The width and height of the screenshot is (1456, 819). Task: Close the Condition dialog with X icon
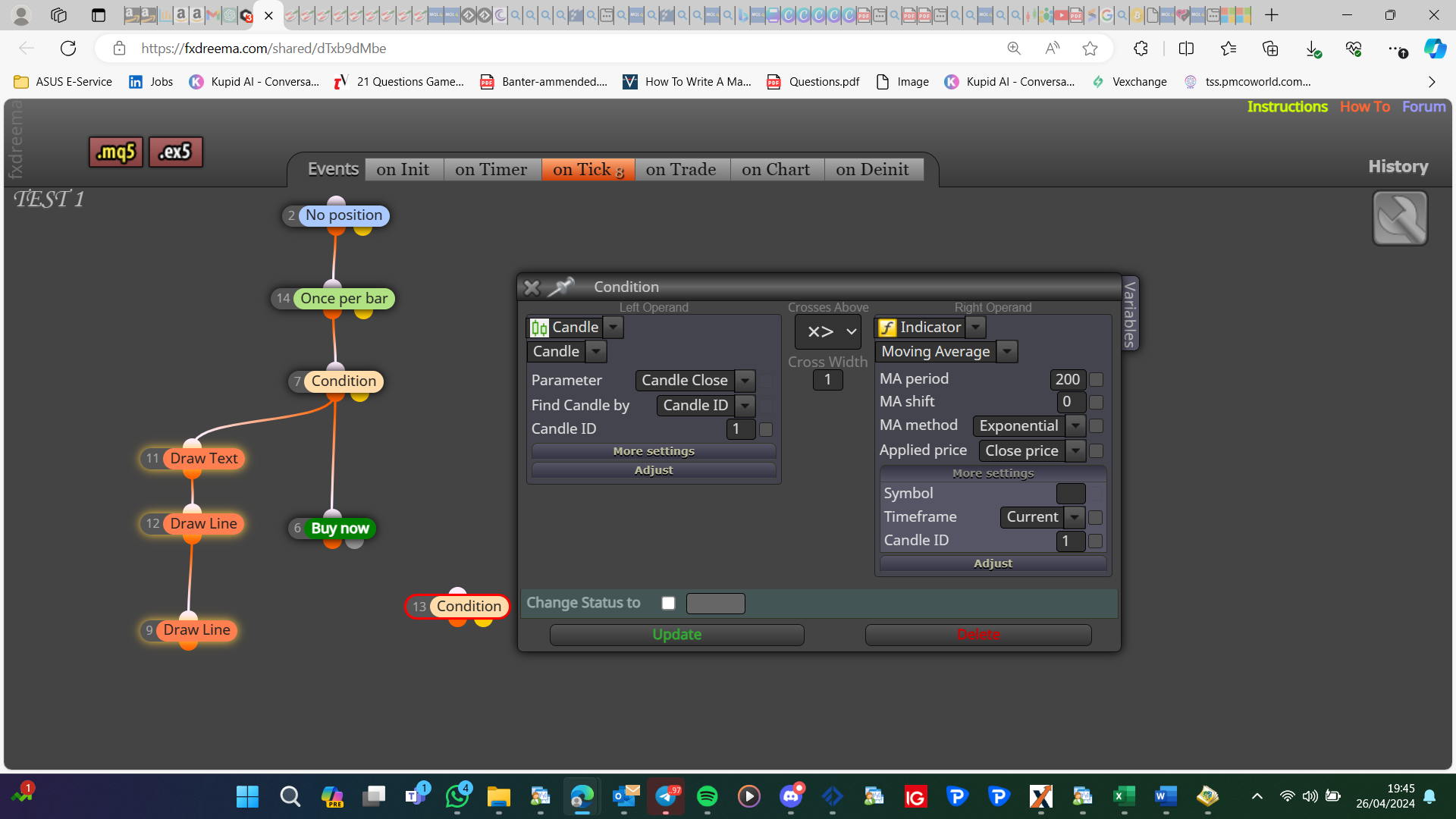[532, 287]
